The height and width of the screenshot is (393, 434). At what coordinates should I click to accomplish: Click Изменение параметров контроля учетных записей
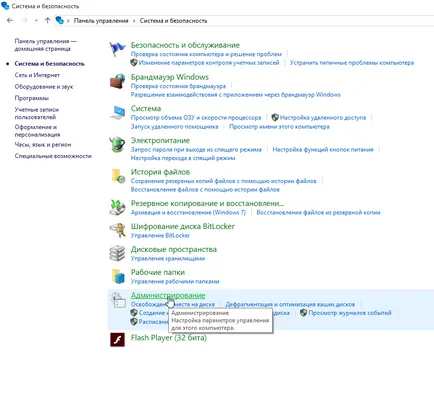pyautogui.click(x=209, y=62)
